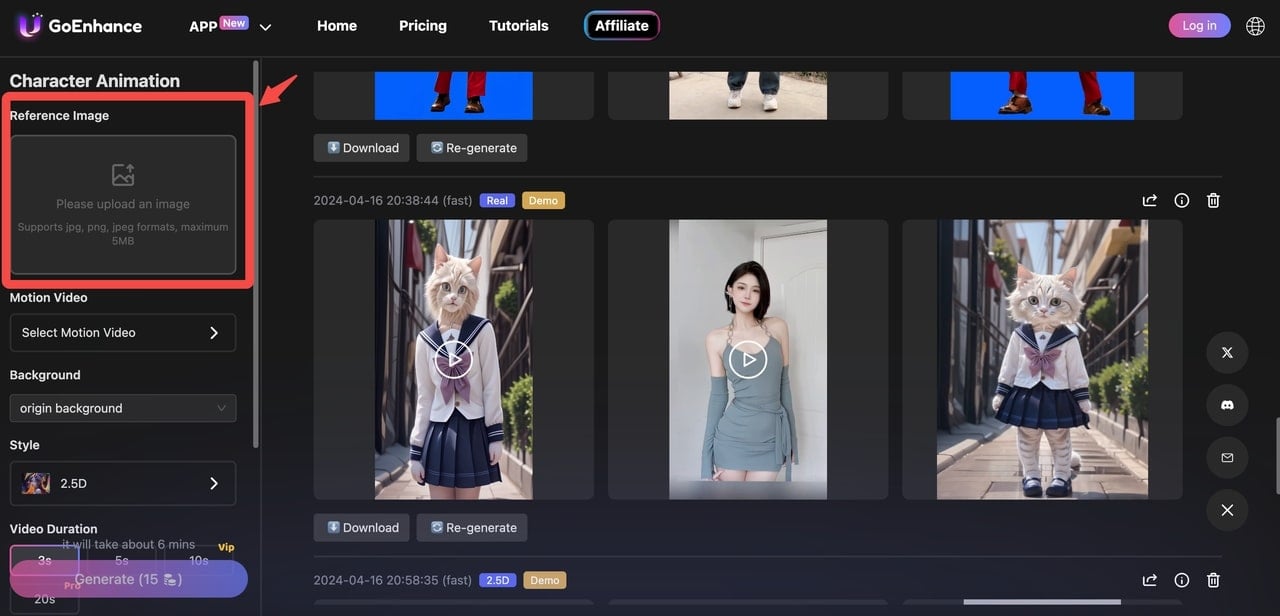Open the email contact button
This screenshot has height=616, width=1280.
[1227, 458]
